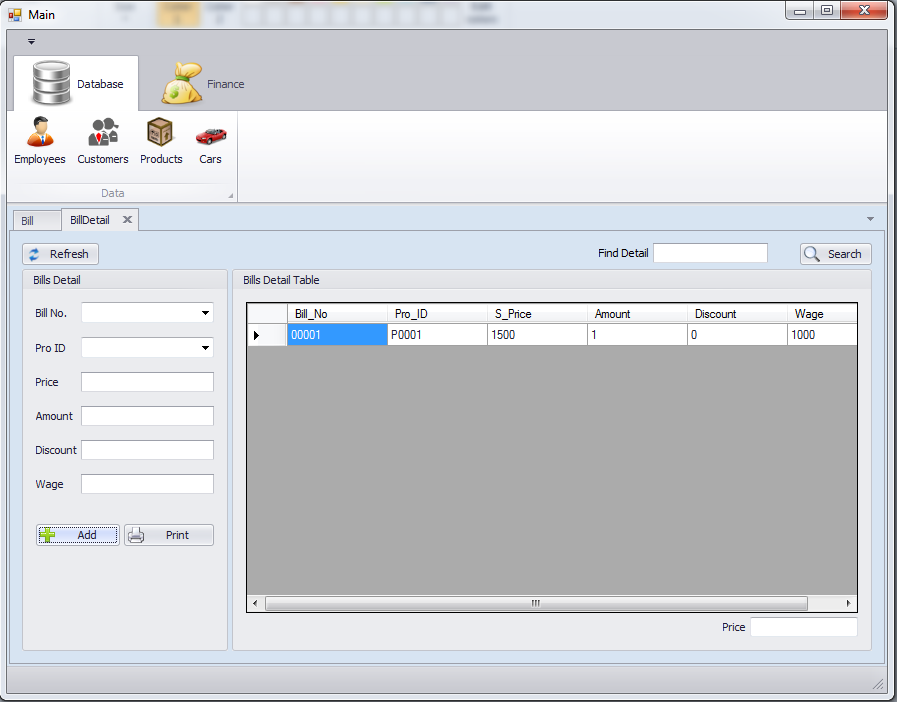The height and width of the screenshot is (702, 897).
Task: Focus the Find Detail input field
Action: point(710,253)
